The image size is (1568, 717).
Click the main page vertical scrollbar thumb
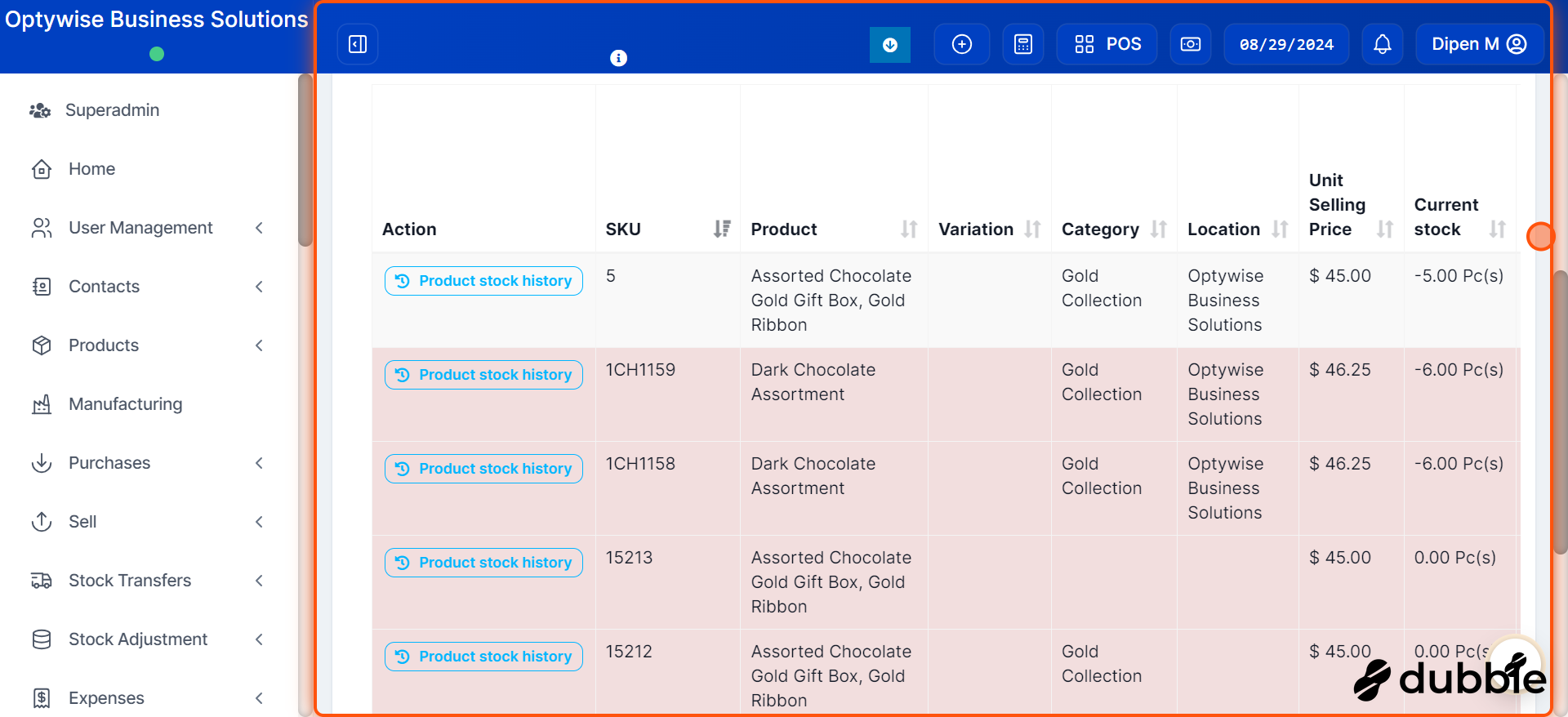coord(1561,412)
